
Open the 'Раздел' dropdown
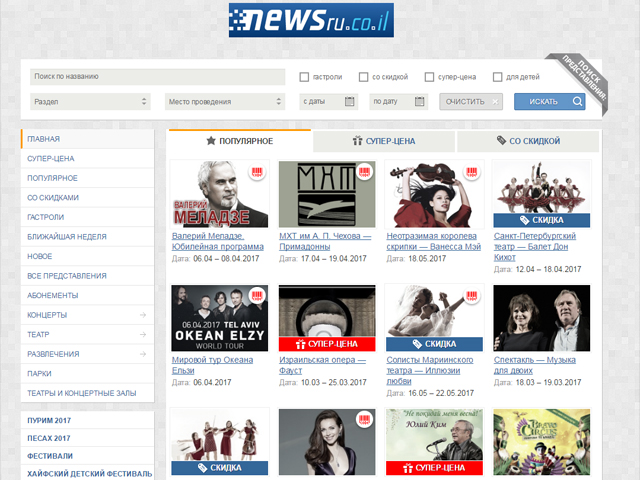tap(90, 102)
